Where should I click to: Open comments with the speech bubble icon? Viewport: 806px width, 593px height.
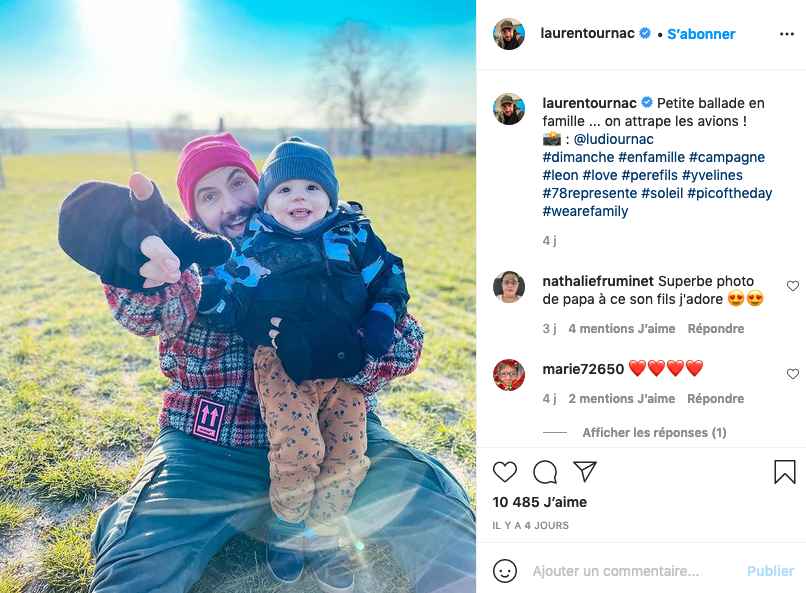(545, 472)
